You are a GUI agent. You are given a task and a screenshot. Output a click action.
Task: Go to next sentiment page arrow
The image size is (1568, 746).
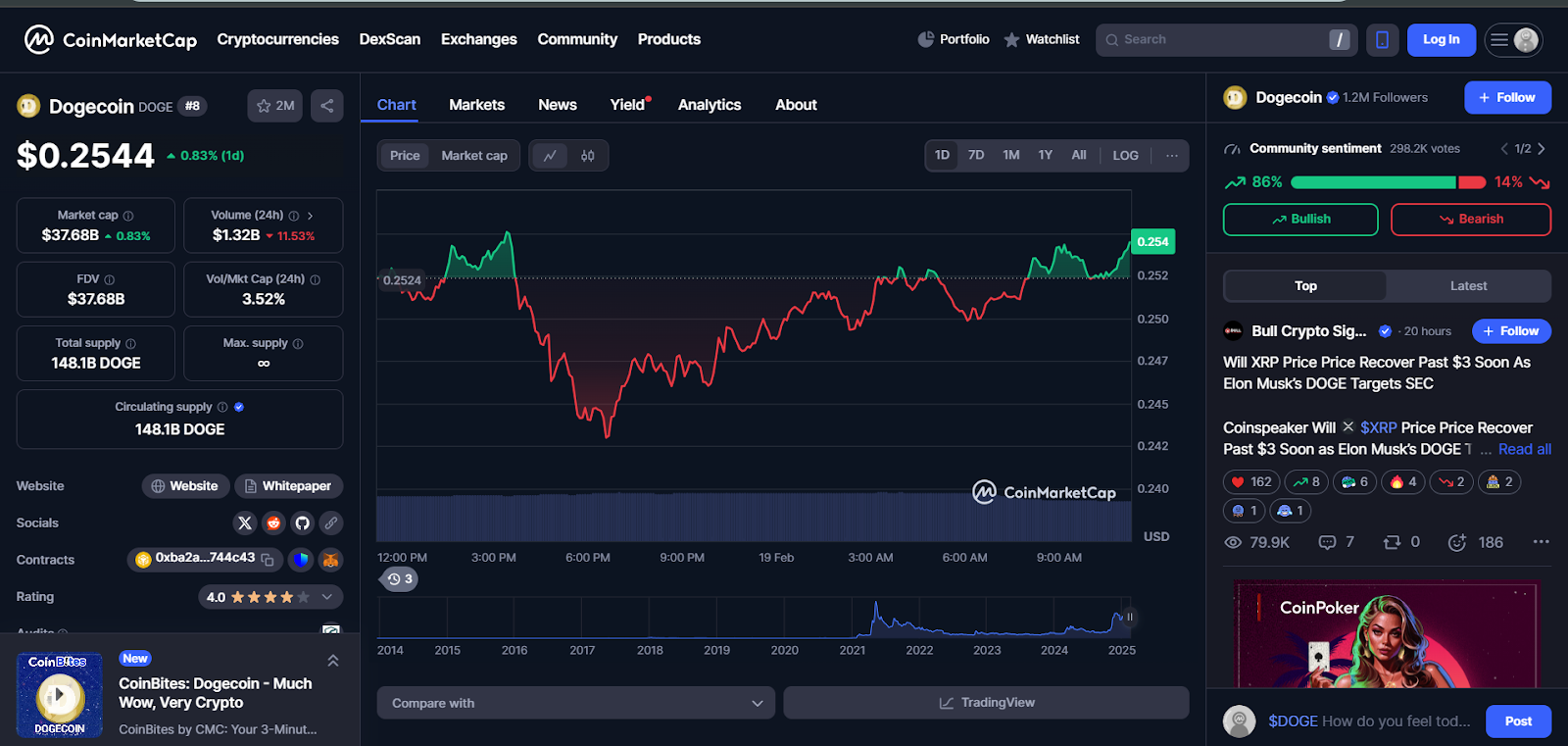[x=1542, y=149]
